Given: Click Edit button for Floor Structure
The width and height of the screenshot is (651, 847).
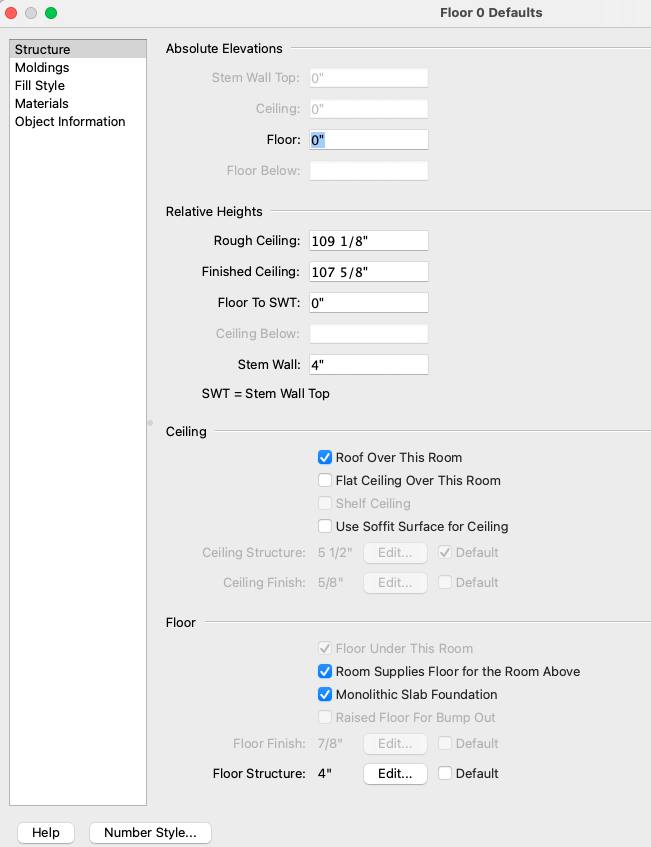Looking at the screenshot, I should pyautogui.click(x=395, y=774).
